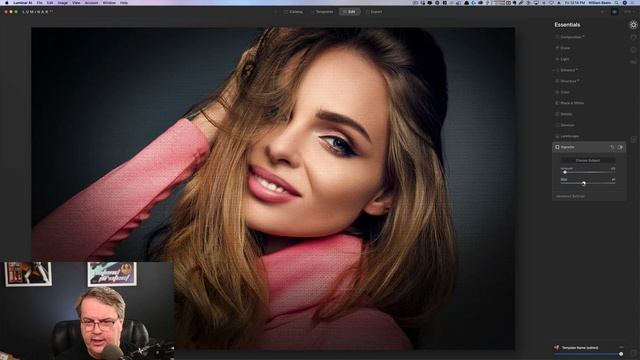Click the Essentials panel heading

tap(567, 25)
